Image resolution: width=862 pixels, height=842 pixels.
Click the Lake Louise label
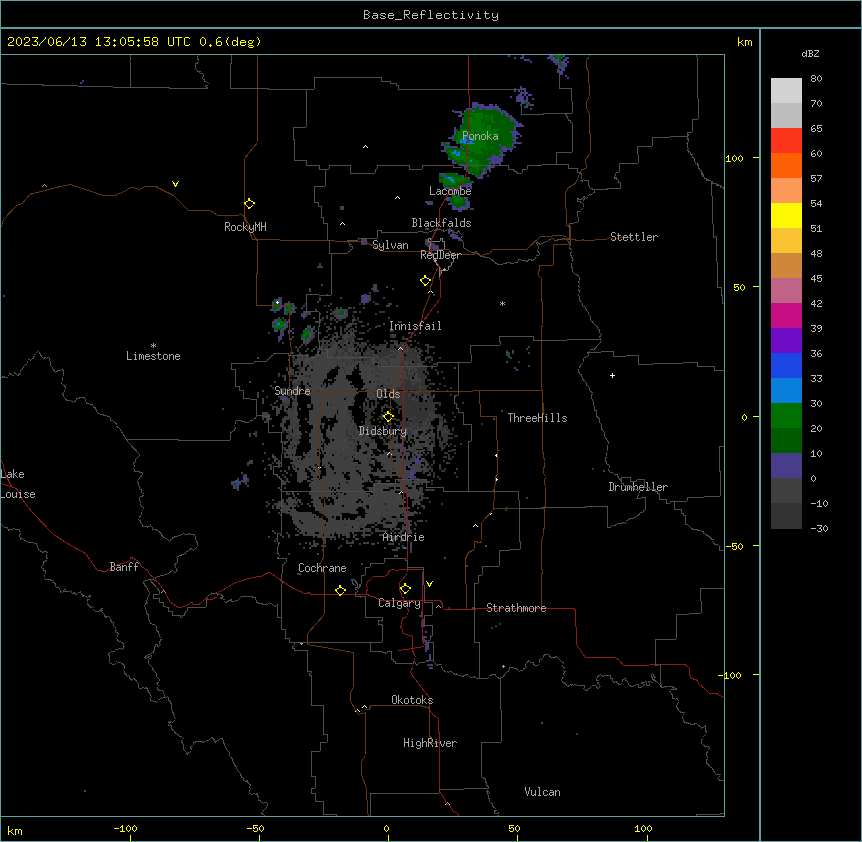(x=18, y=484)
